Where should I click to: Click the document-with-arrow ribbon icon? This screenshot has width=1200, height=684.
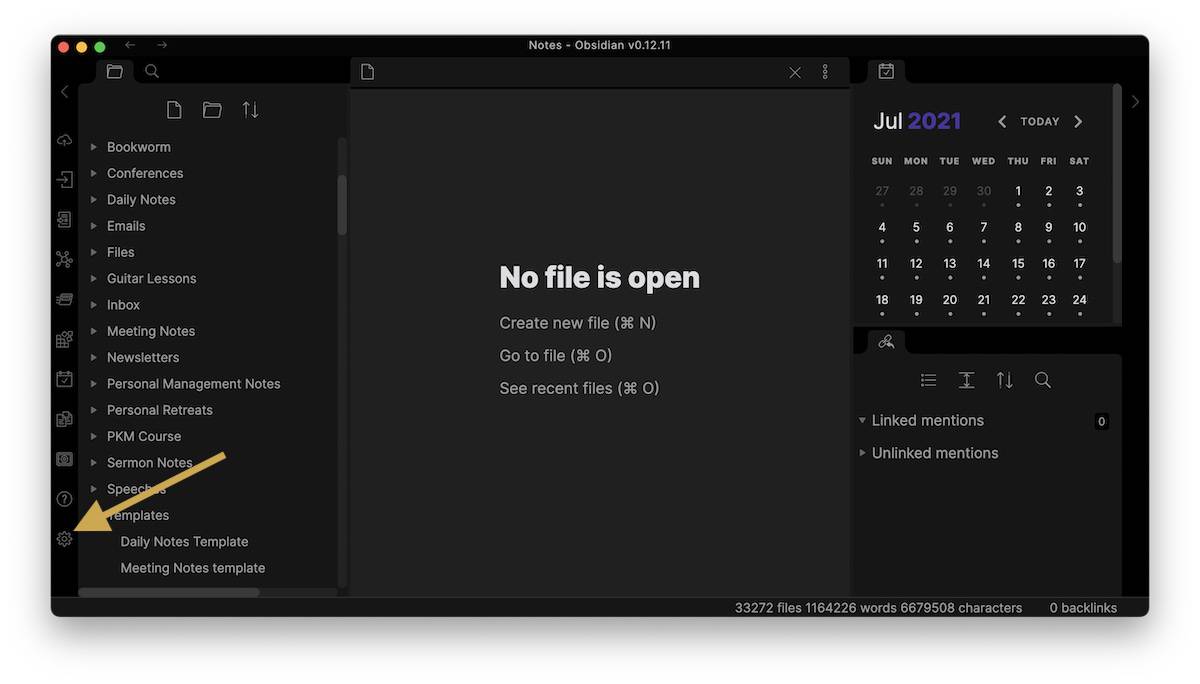pos(64,219)
